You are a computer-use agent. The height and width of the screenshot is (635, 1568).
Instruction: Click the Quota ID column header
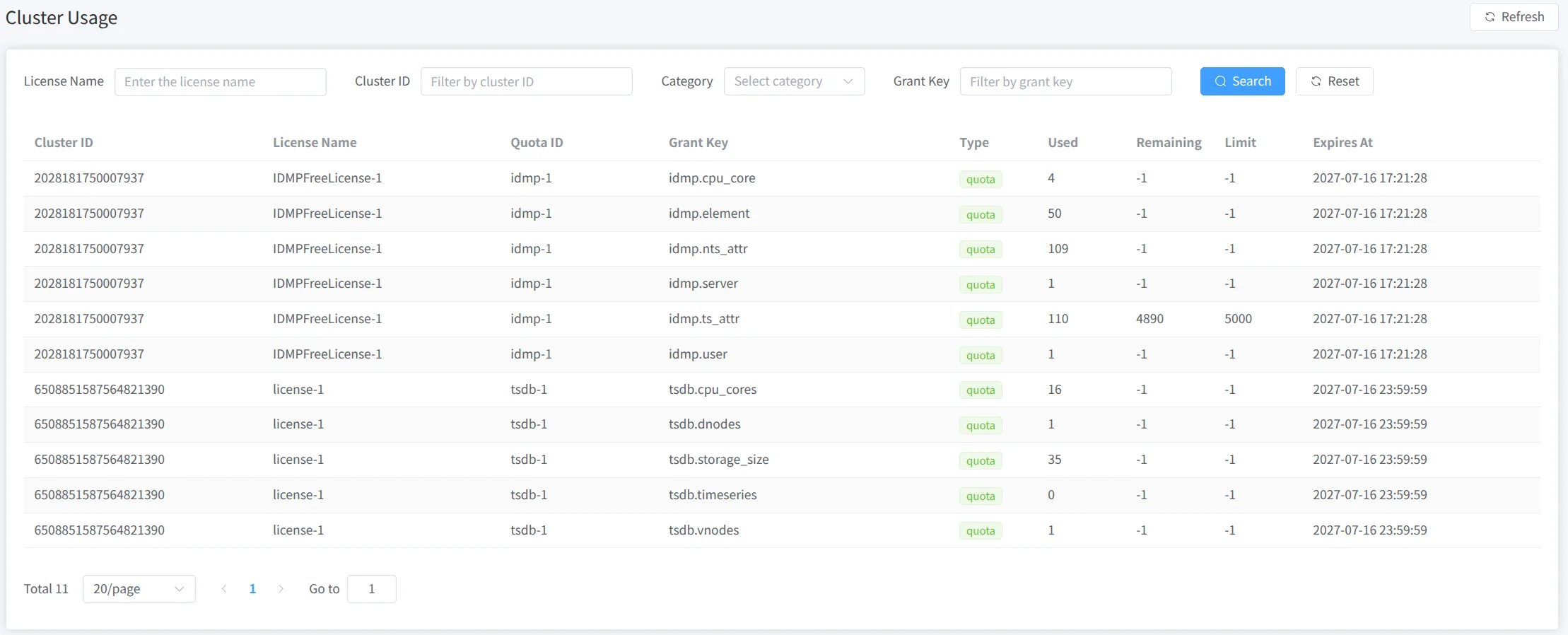tap(537, 142)
